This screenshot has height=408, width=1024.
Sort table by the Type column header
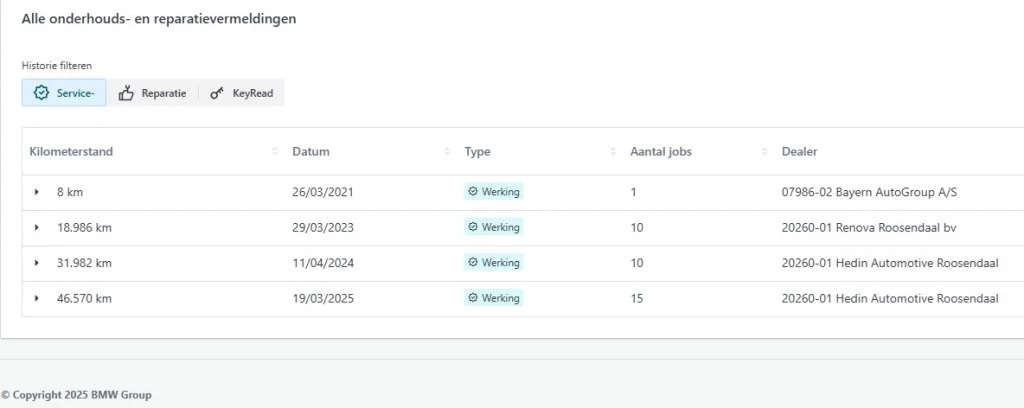[478, 152]
